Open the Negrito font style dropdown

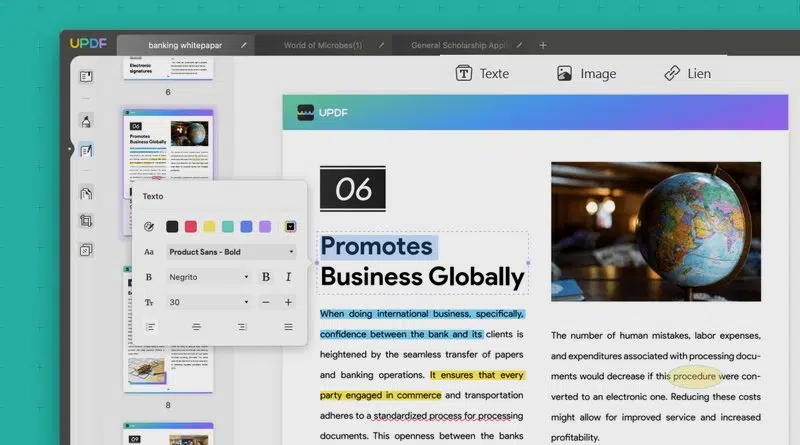(x=209, y=277)
